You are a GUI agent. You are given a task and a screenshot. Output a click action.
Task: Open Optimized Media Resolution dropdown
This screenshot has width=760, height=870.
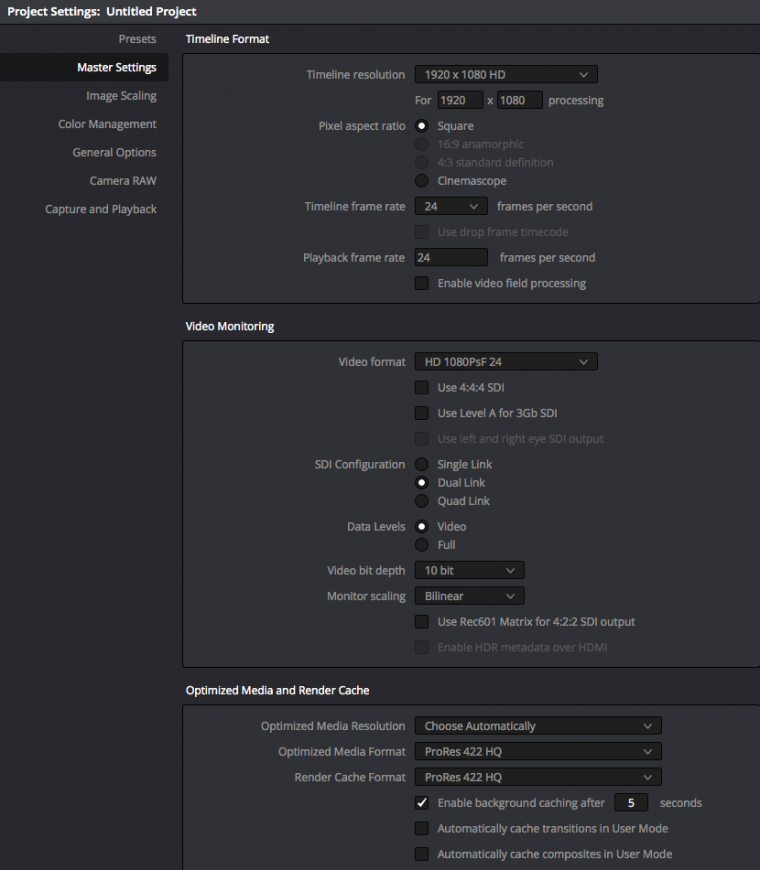[538, 726]
